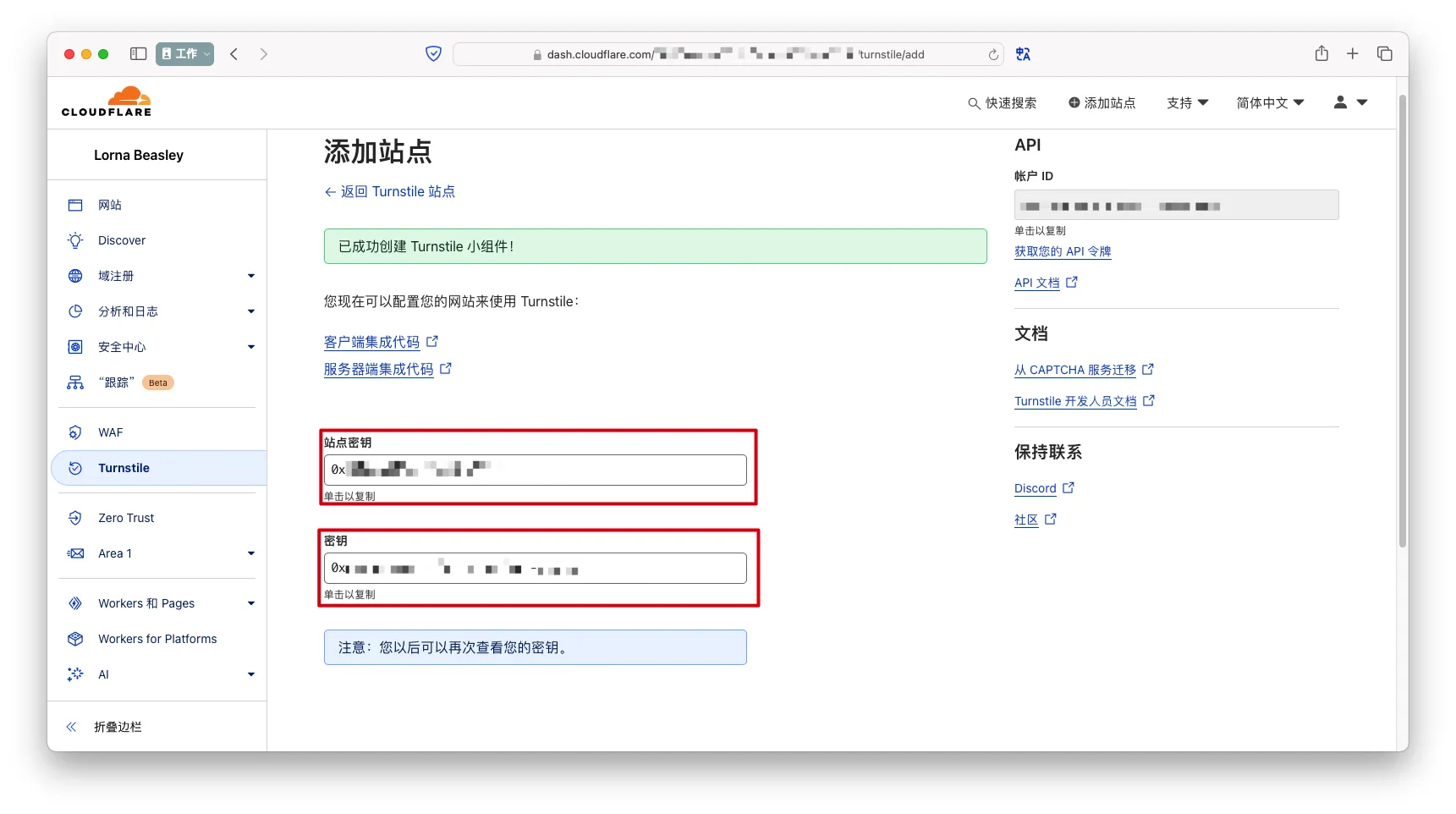
Task: Reload the page with the refresh icon
Action: (993, 55)
